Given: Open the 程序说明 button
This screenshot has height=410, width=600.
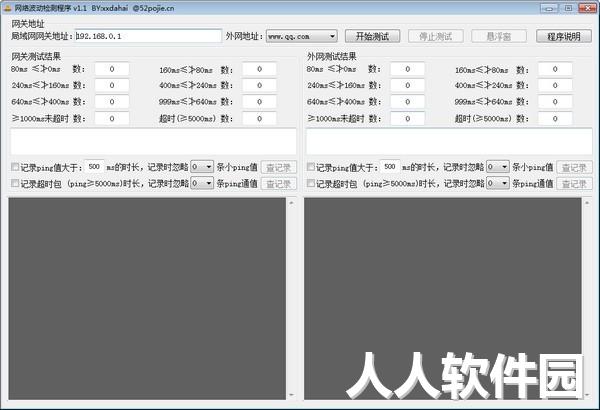Looking at the screenshot, I should click(x=564, y=36).
